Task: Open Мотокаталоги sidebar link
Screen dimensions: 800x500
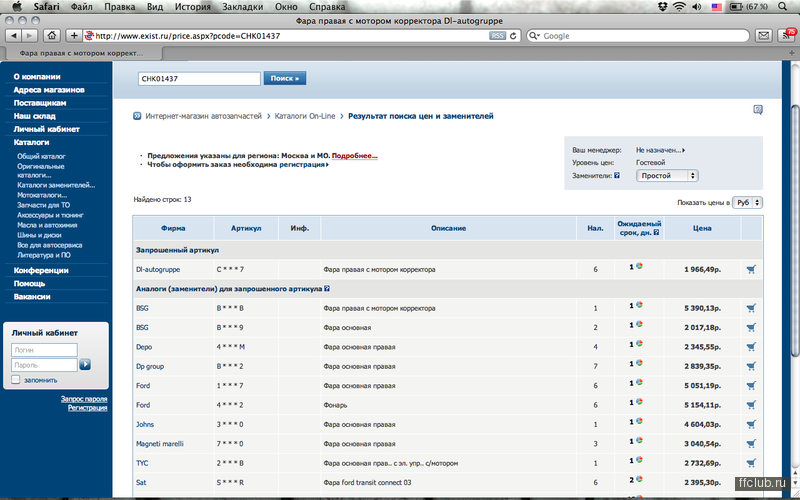Action: [x=42, y=195]
